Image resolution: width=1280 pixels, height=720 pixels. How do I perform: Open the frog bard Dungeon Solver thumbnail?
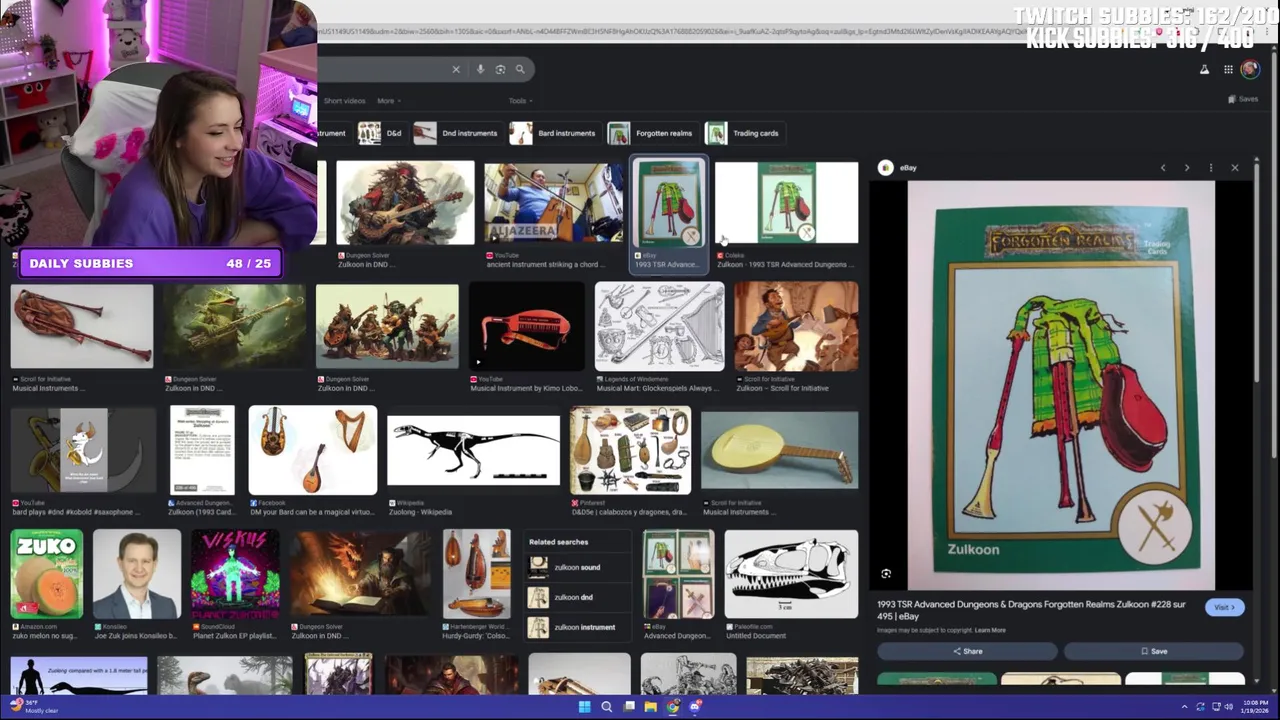pos(234,327)
